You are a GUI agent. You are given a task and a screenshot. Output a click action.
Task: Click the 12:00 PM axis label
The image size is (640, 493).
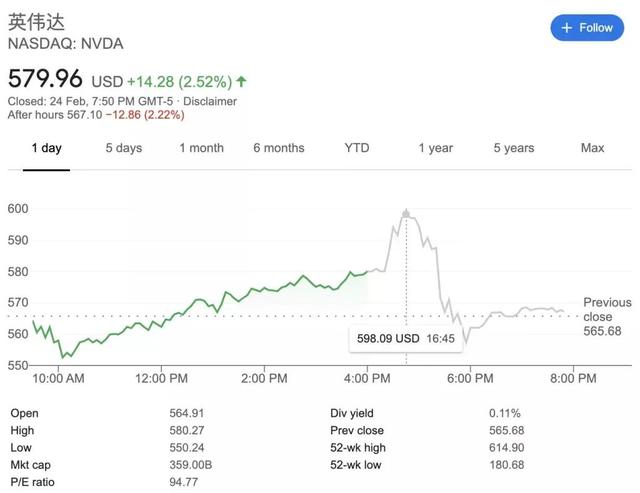tap(162, 378)
